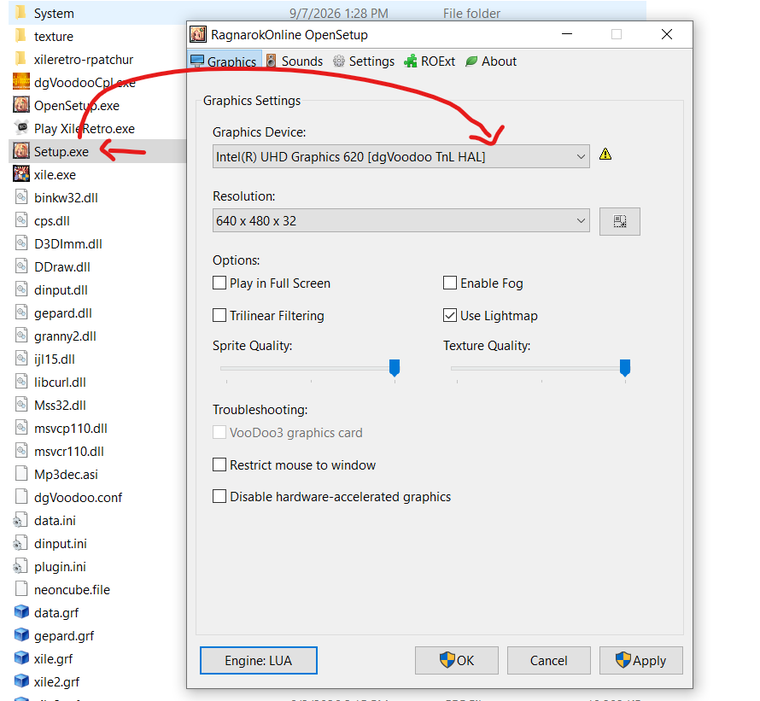Viewport: 760px width, 701px height.
Task: Click the Setup.exe file icon
Action: (21, 151)
